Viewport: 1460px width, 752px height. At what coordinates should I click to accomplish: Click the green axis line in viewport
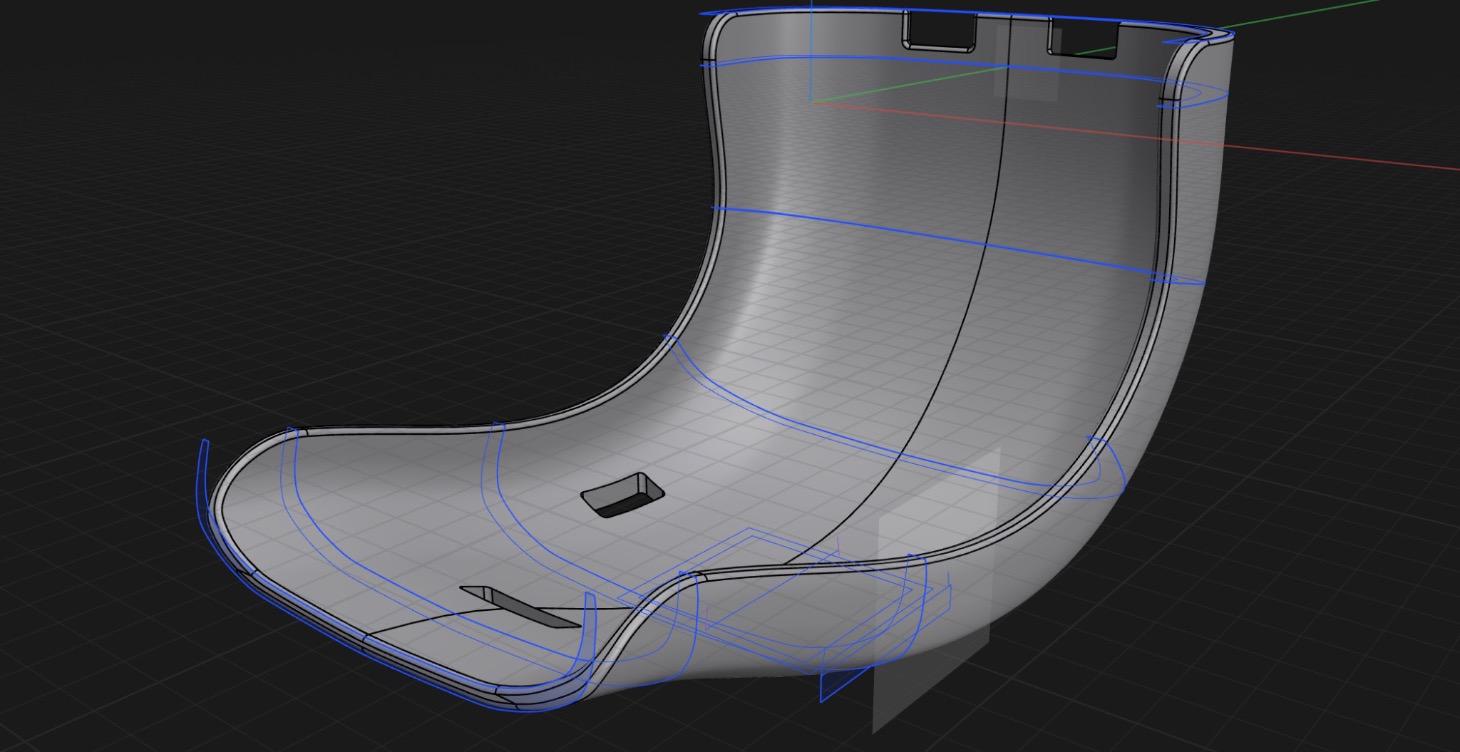[x=1300, y=15]
